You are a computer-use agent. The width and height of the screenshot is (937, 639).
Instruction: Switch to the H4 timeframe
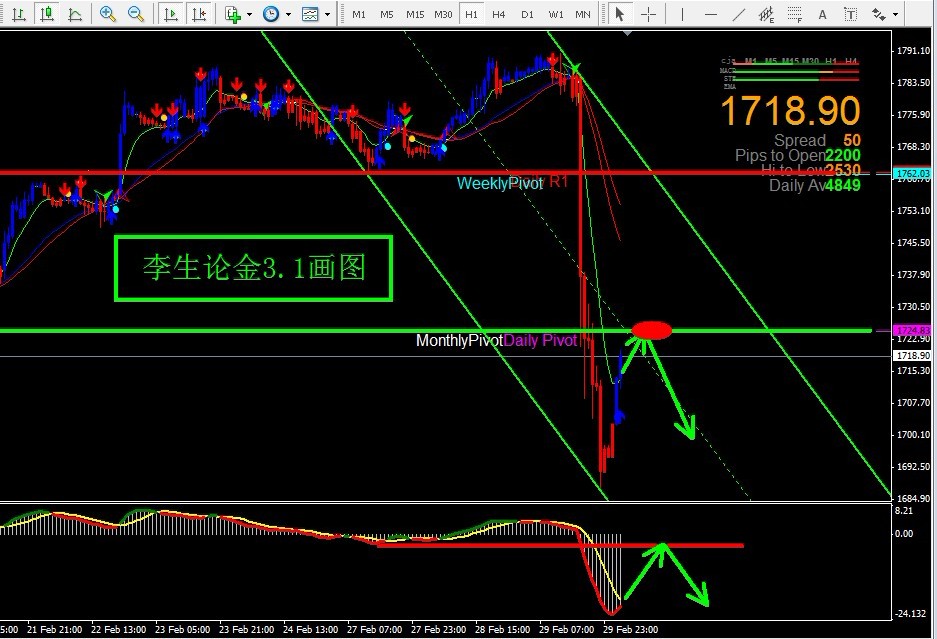click(x=499, y=15)
